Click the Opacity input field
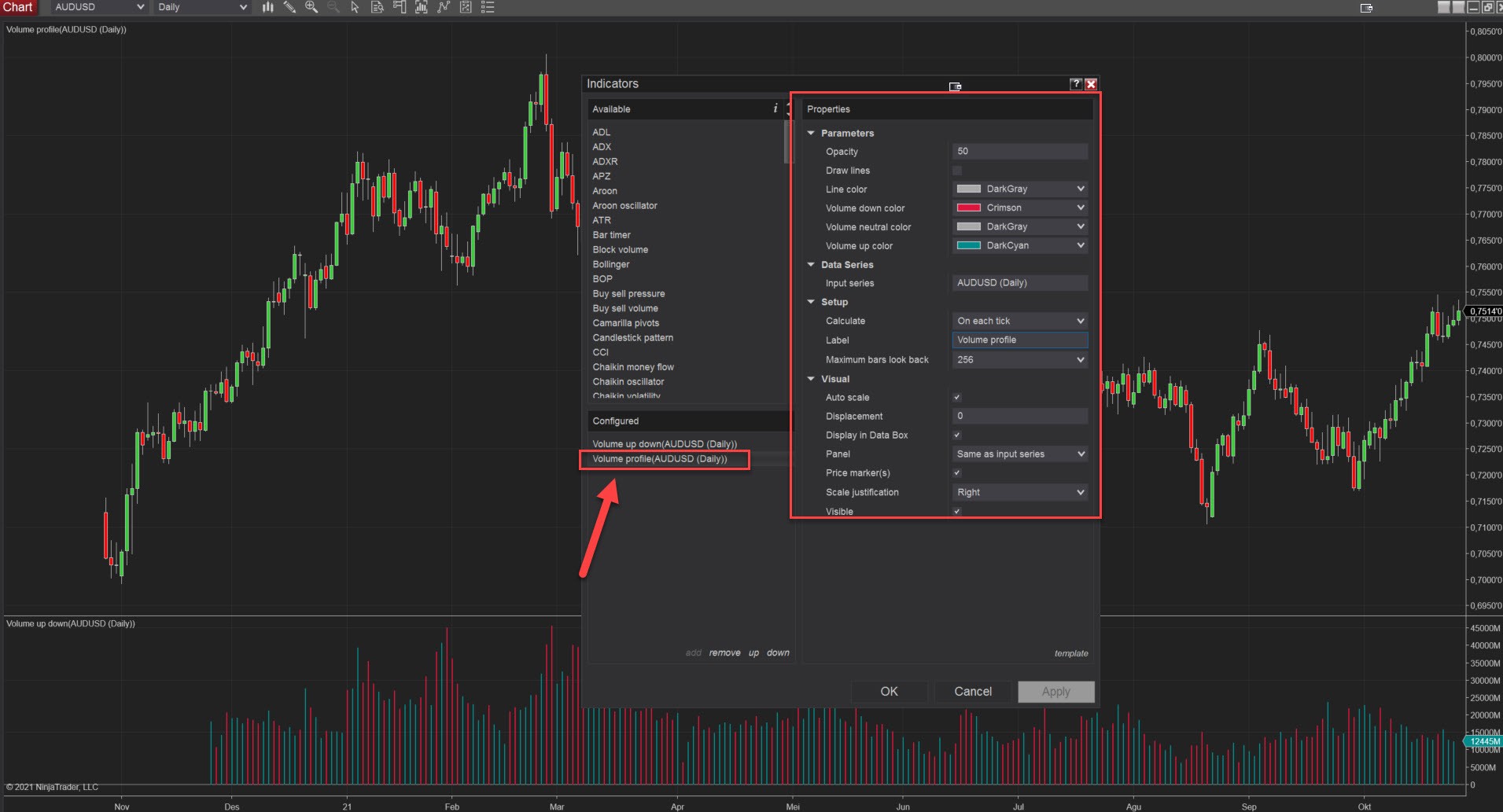The width and height of the screenshot is (1503, 812). (x=1020, y=152)
